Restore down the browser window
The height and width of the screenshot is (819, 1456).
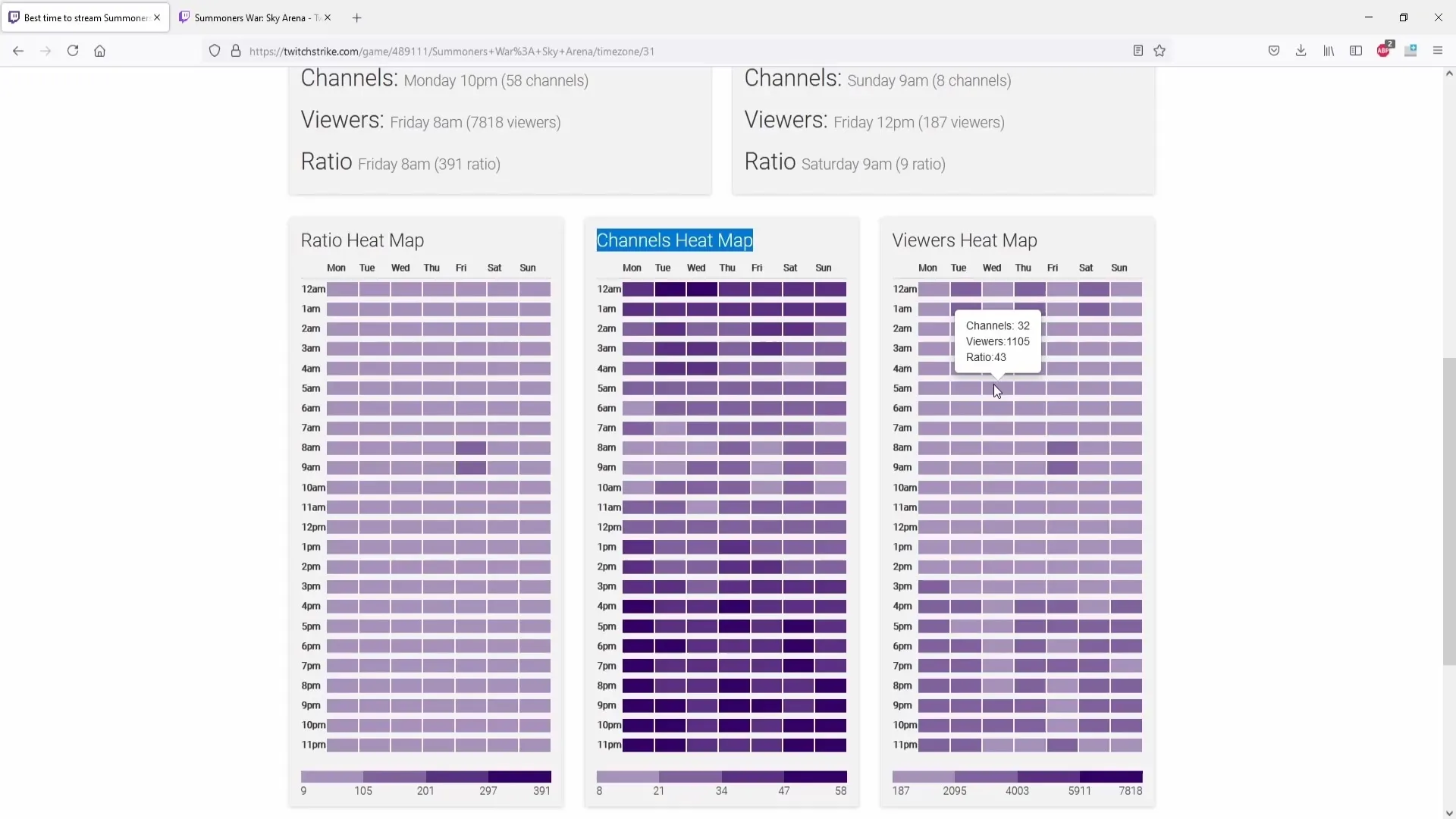(1404, 17)
